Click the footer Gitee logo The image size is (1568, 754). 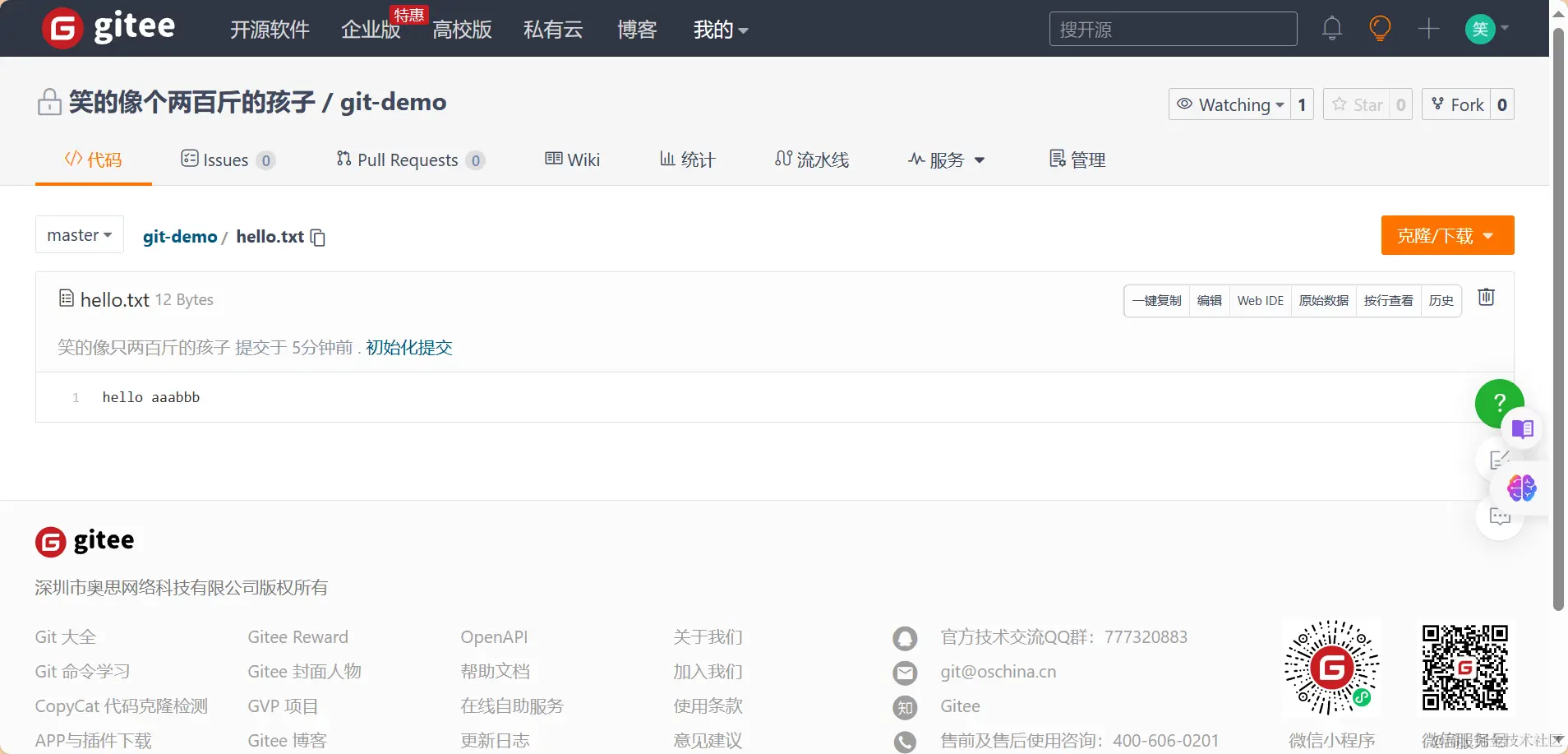85,541
